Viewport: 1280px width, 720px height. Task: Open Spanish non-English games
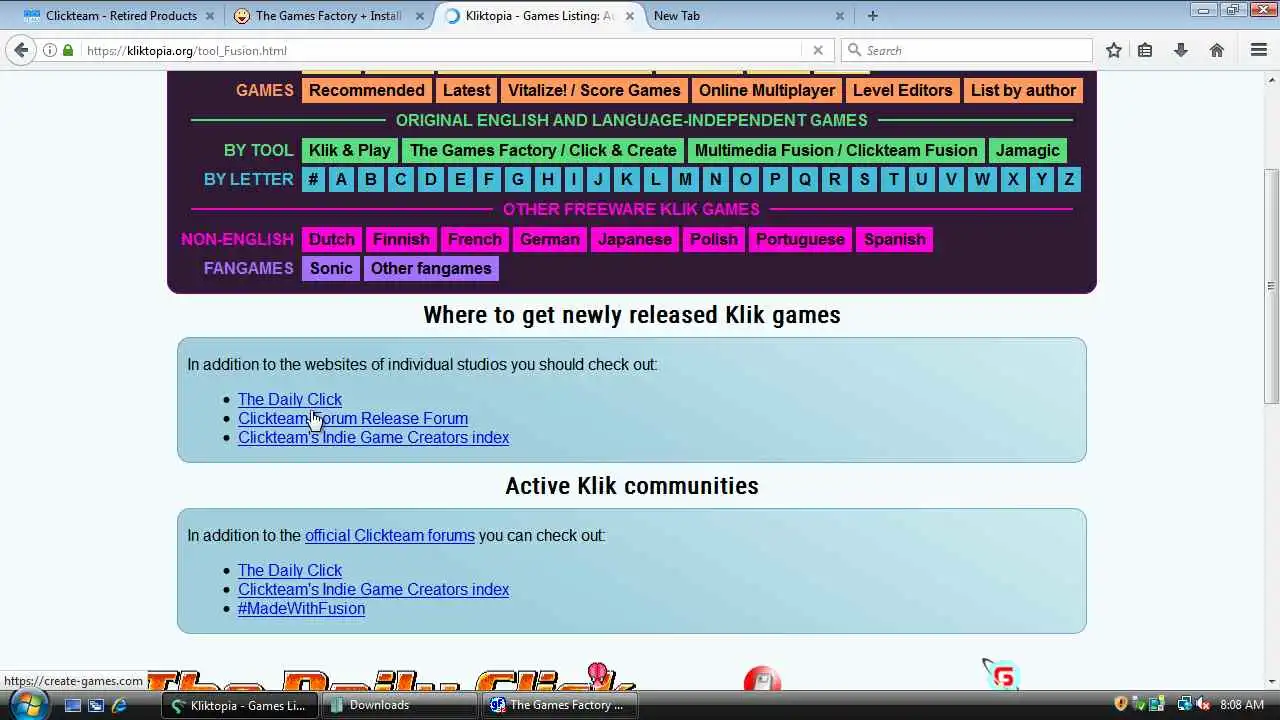pos(895,239)
